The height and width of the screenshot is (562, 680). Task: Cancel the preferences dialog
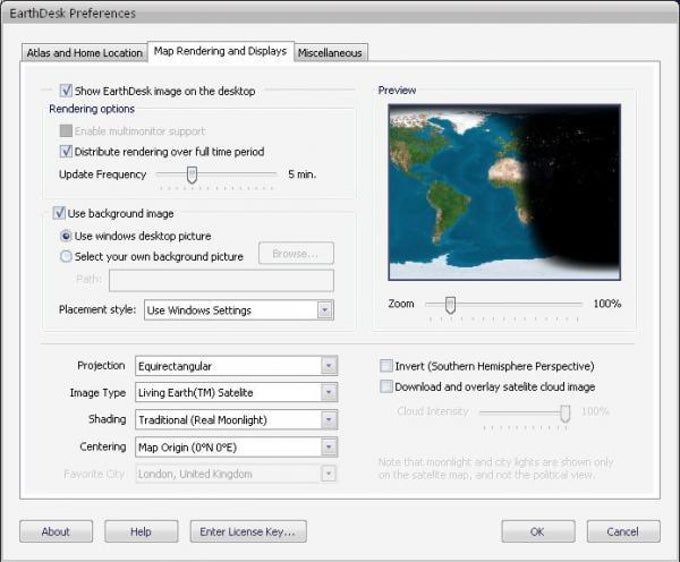623,532
